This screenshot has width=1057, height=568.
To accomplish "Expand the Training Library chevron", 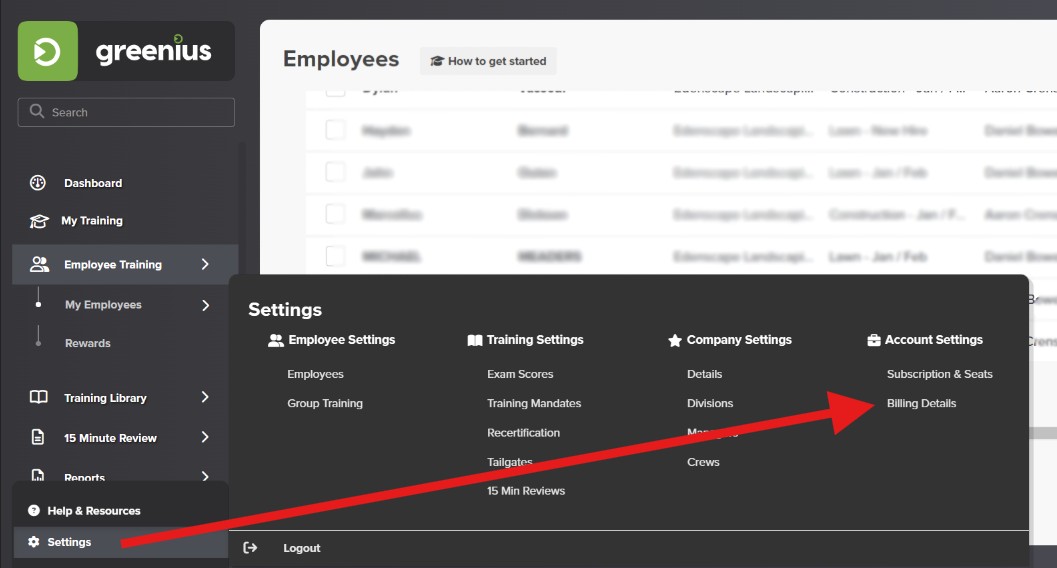I will (x=205, y=398).
